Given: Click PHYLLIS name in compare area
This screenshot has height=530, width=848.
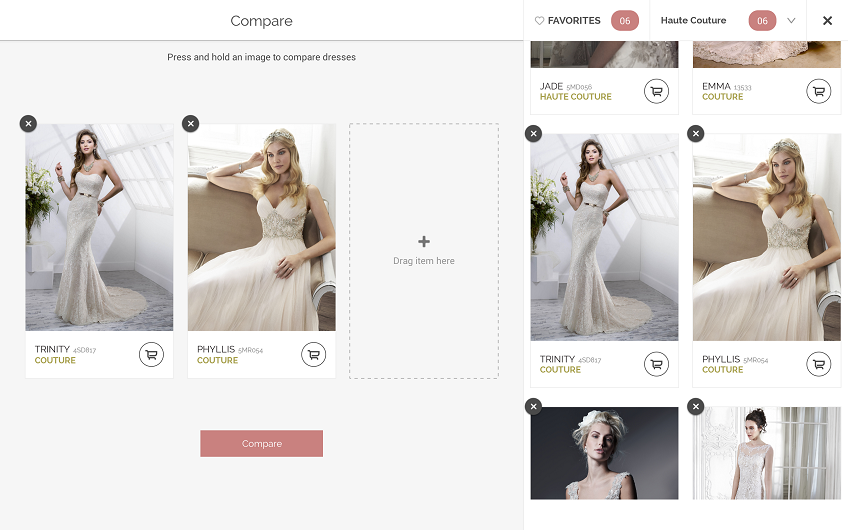Looking at the screenshot, I should [x=216, y=349].
